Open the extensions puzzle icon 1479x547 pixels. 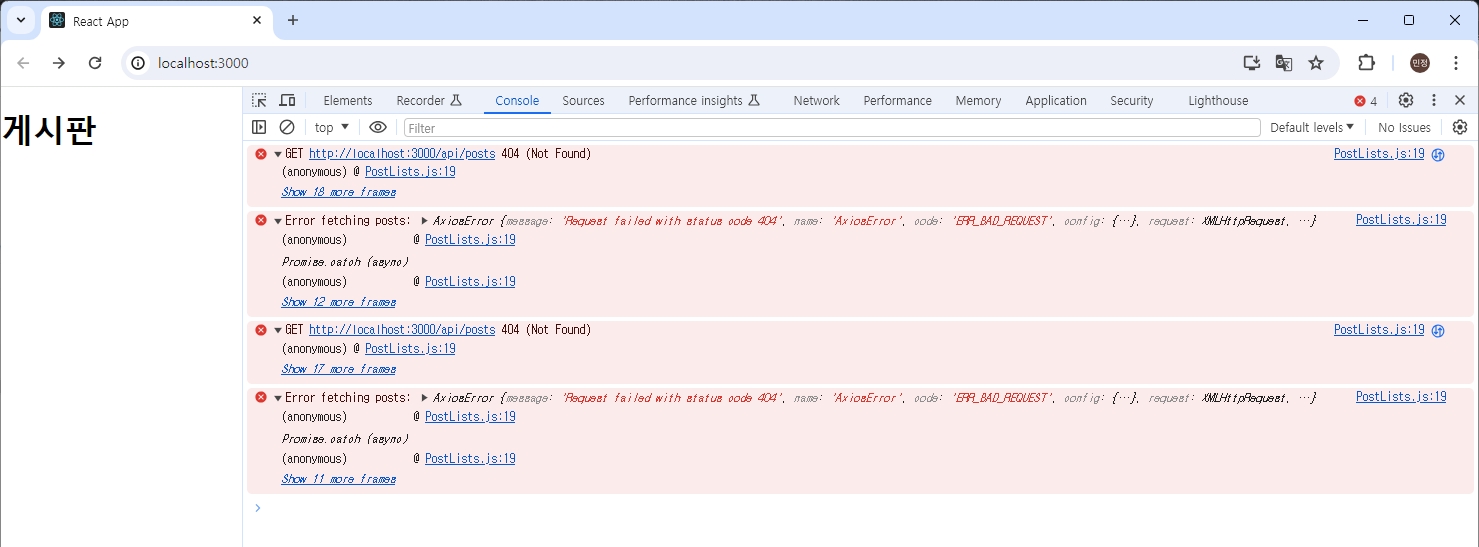[1366, 63]
